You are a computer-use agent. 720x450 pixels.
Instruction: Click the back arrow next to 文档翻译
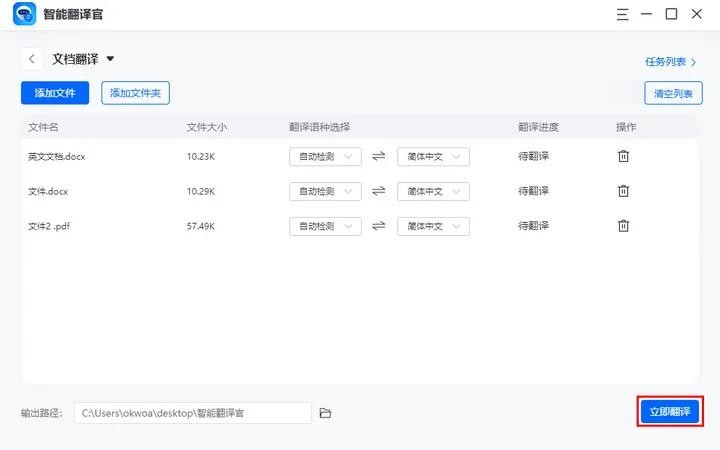pyautogui.click(x=32, y=59)
